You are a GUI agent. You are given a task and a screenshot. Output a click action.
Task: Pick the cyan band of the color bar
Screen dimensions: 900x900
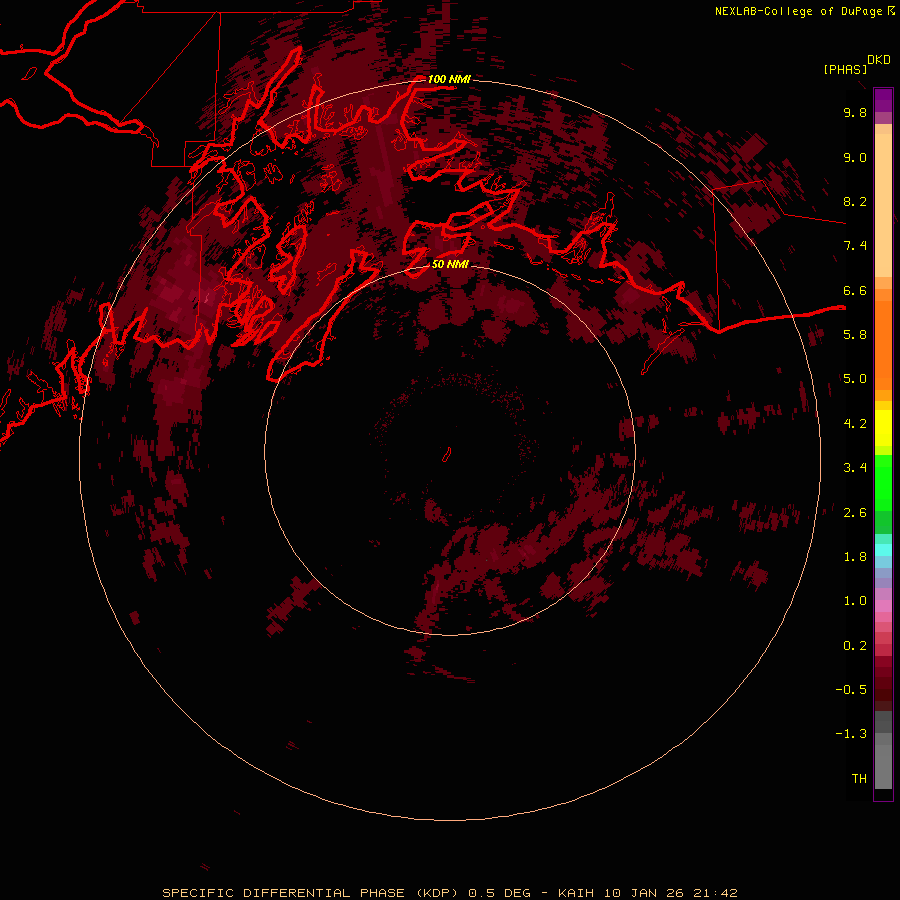(x=883, y=550)
